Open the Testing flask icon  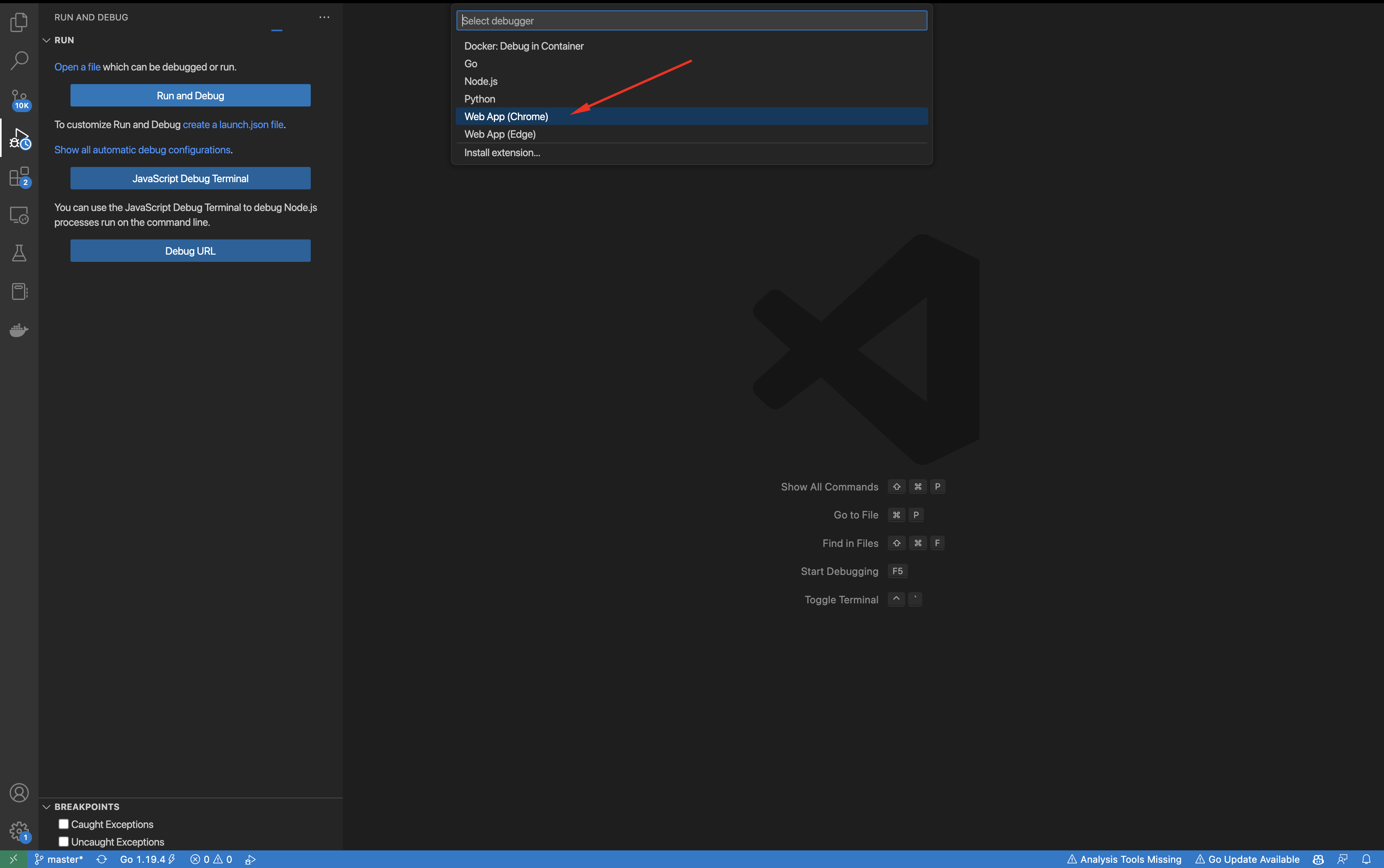pyautogui.click(x=19, y=253)
